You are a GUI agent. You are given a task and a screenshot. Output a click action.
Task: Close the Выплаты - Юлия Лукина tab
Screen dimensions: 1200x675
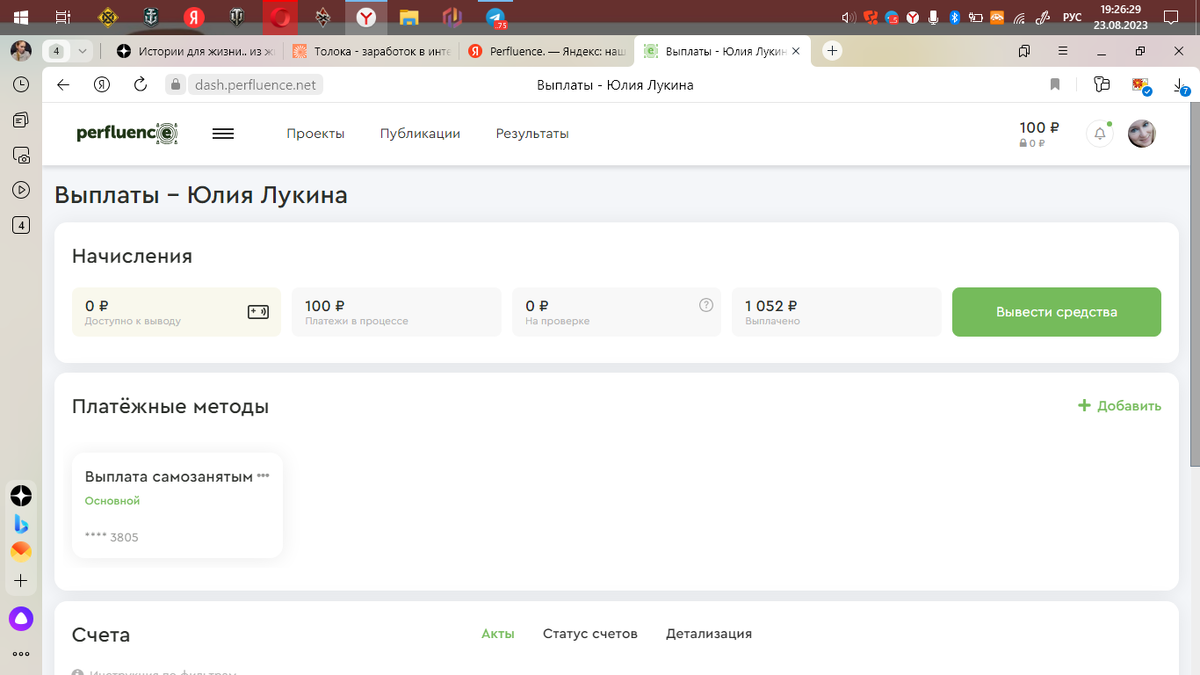(x=796, y=51)
